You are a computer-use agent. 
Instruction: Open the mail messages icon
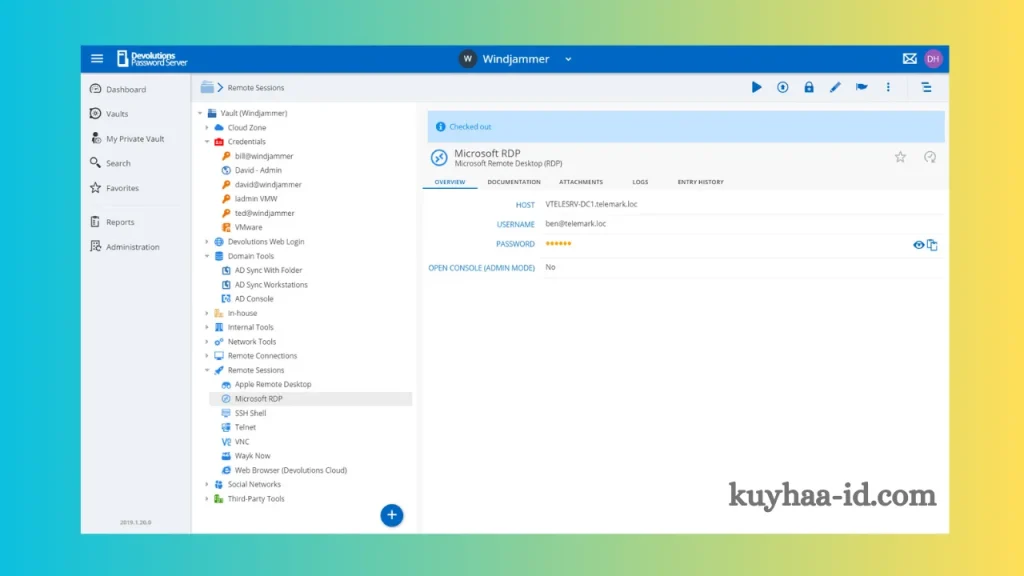click(x=909, y=59)
